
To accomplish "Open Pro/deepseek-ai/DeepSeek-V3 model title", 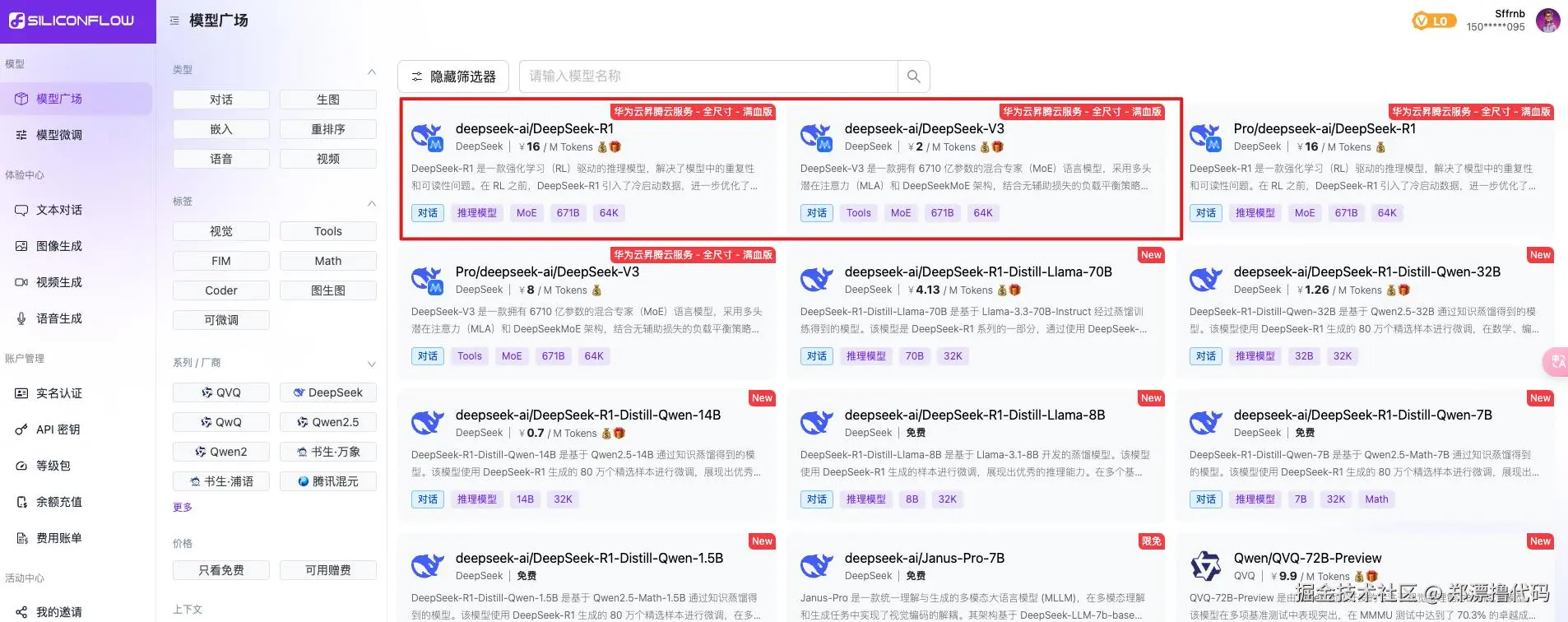I will pos(547,272).
